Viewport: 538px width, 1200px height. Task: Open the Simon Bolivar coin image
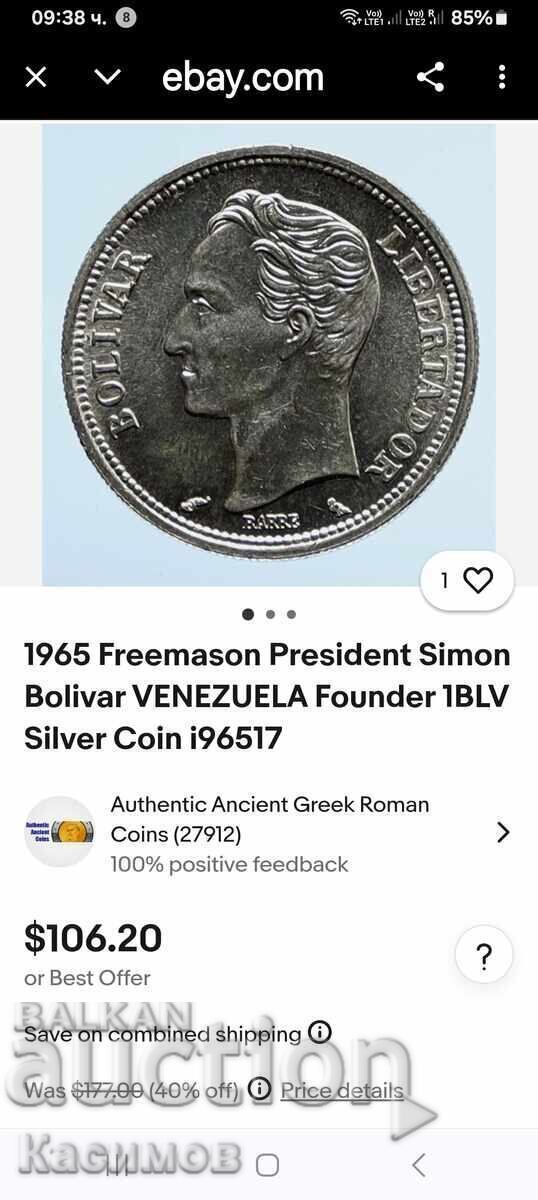269,354
